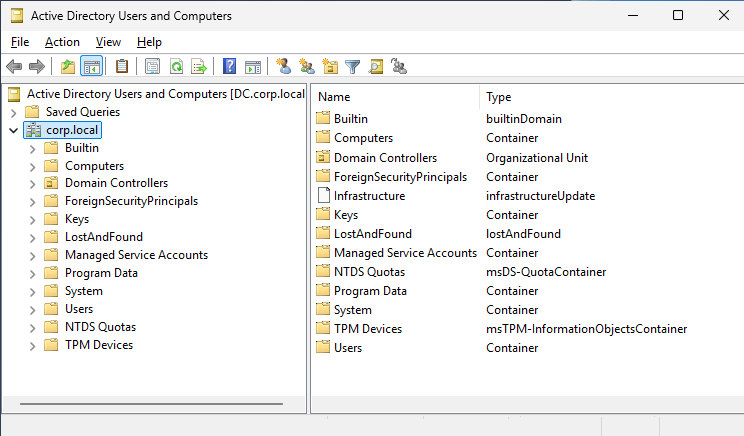Viewport: 744px width, 436px height.
Task: Click the Find objects toolbar icon
Action: pos(376,66)
